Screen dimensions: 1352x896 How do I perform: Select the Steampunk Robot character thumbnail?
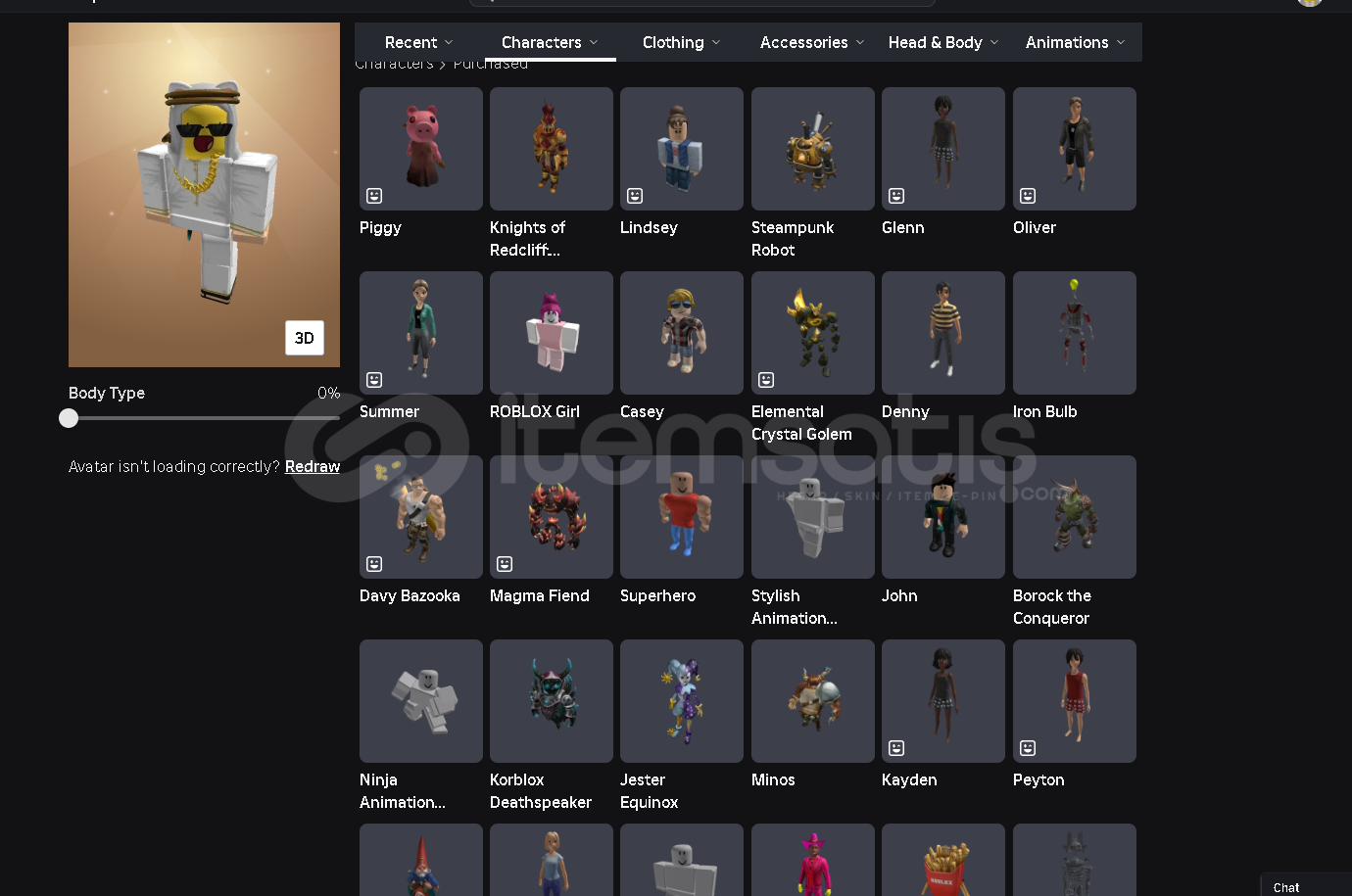click(813, 149)
